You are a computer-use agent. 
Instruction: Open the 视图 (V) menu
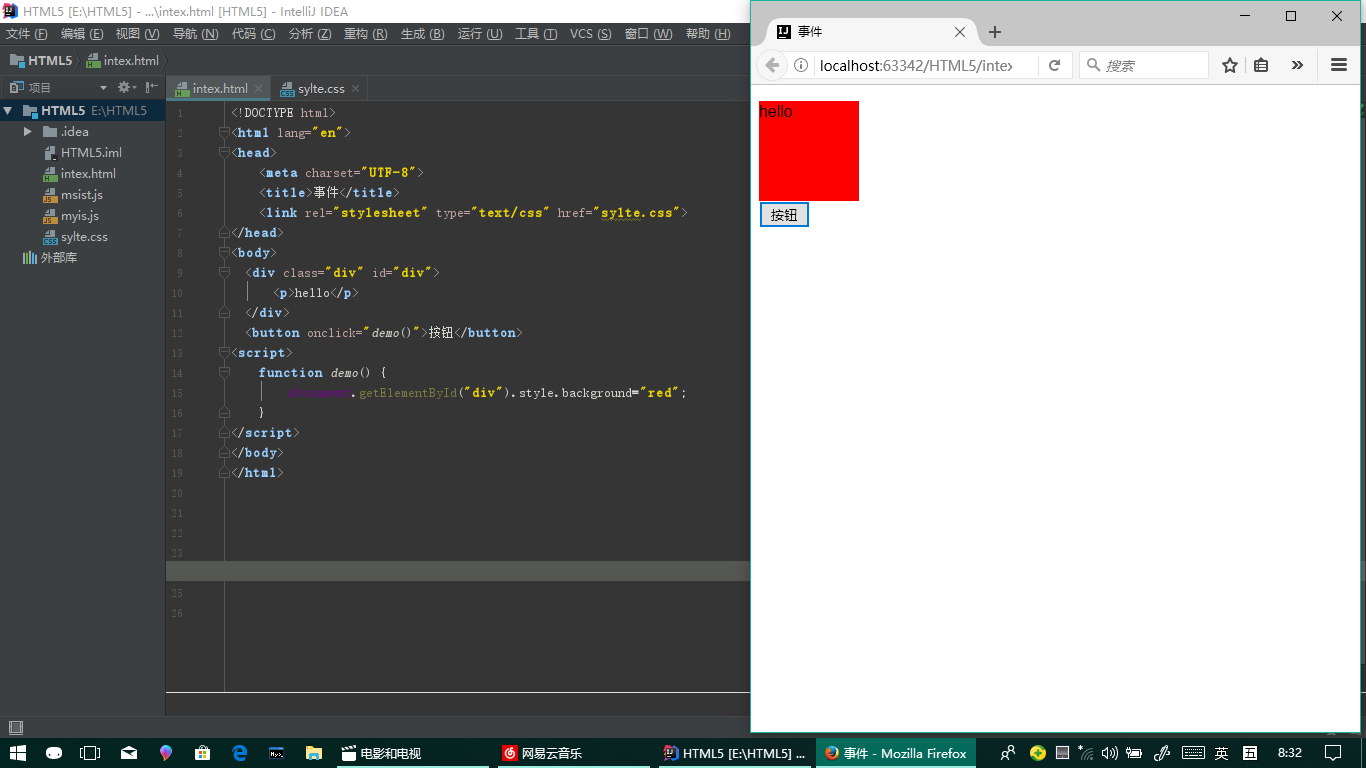tap(137, 34)
